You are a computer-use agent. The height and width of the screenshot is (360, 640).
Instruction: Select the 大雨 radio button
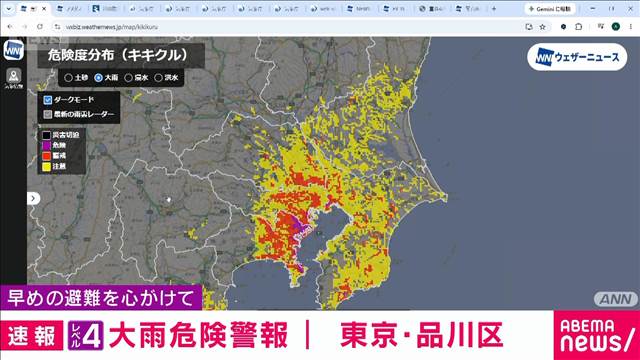click(98, 78)
